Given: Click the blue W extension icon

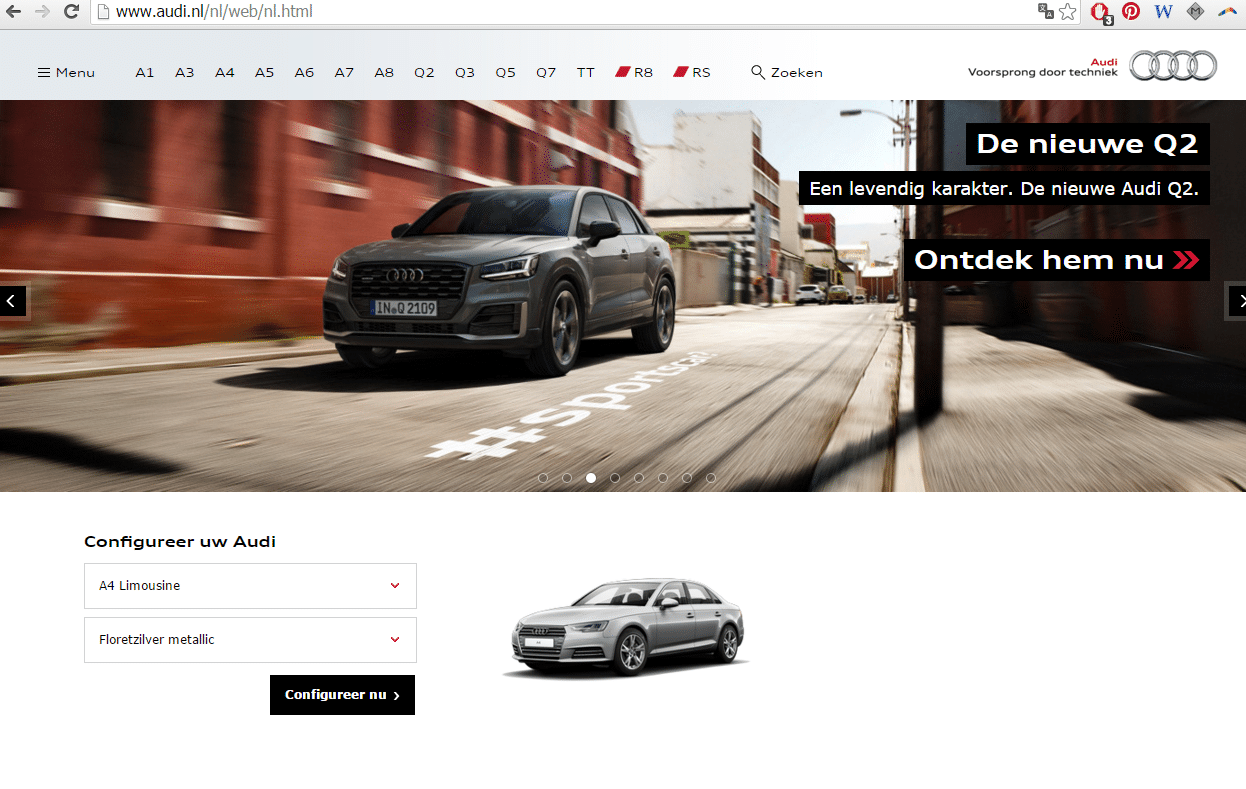Looking at the screenshot, I should click(1163, 12).
